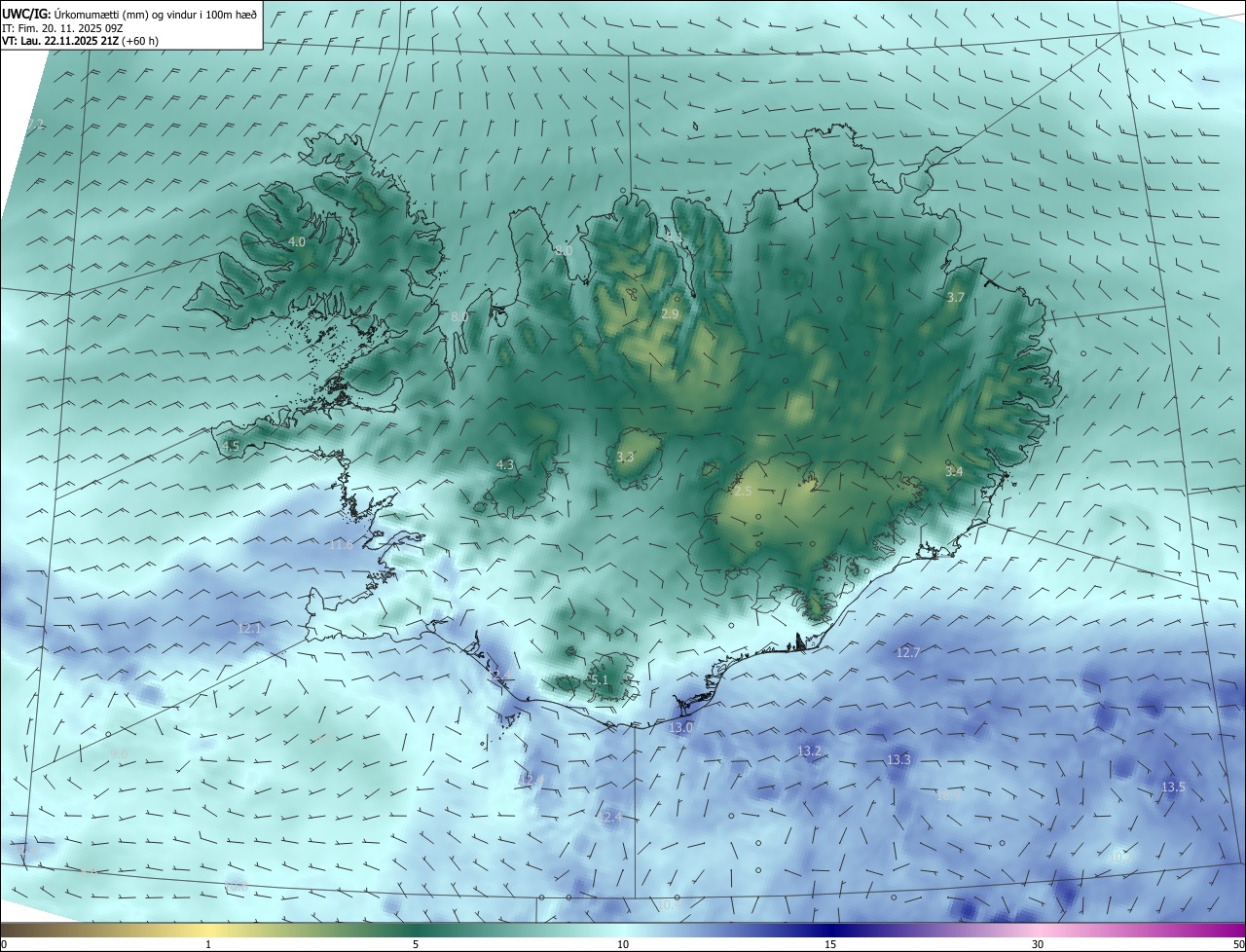Click the colorbar label 1

(208, 944)
